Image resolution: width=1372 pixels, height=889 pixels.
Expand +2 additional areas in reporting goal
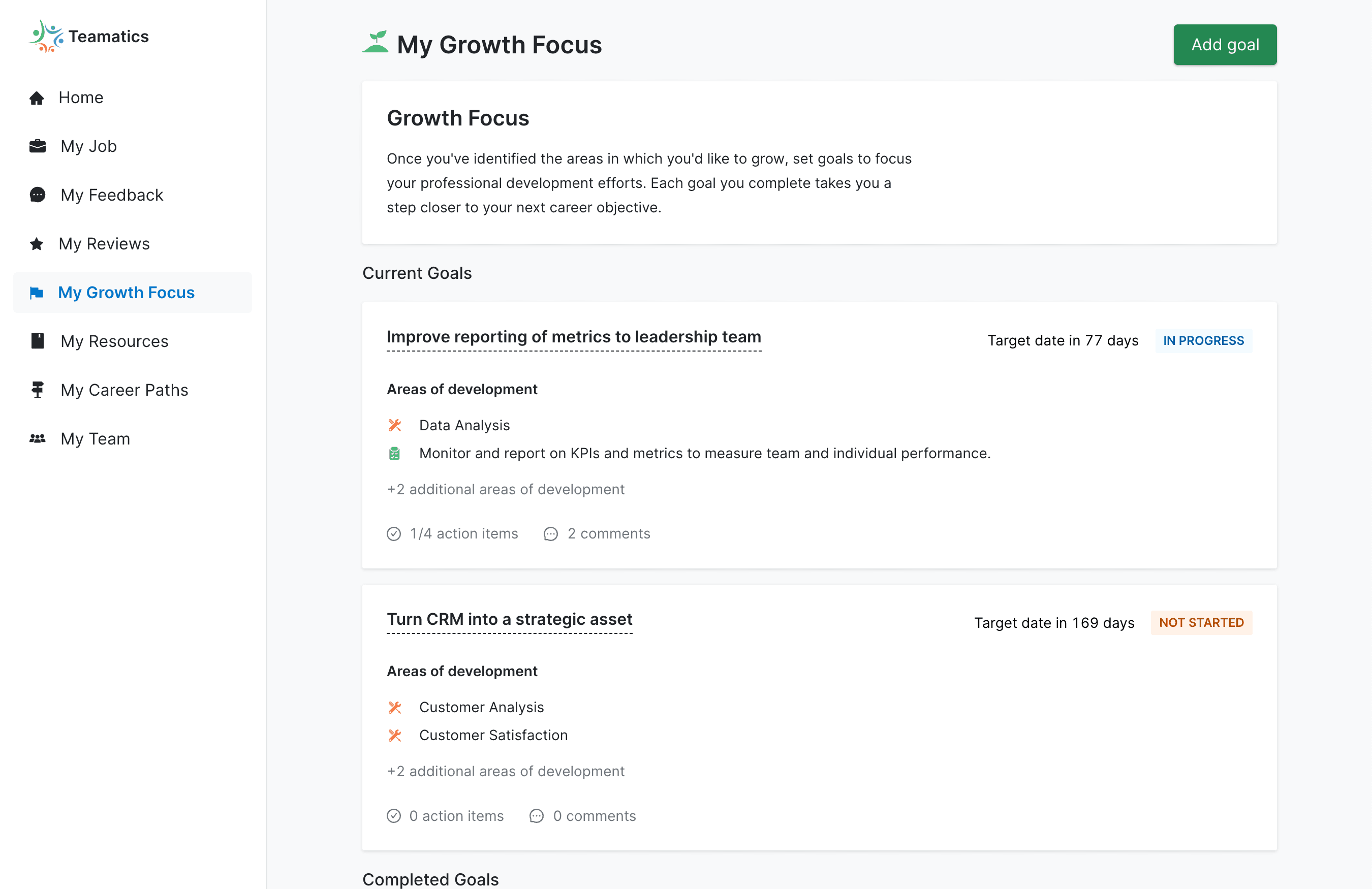click(x=506, y=489)
